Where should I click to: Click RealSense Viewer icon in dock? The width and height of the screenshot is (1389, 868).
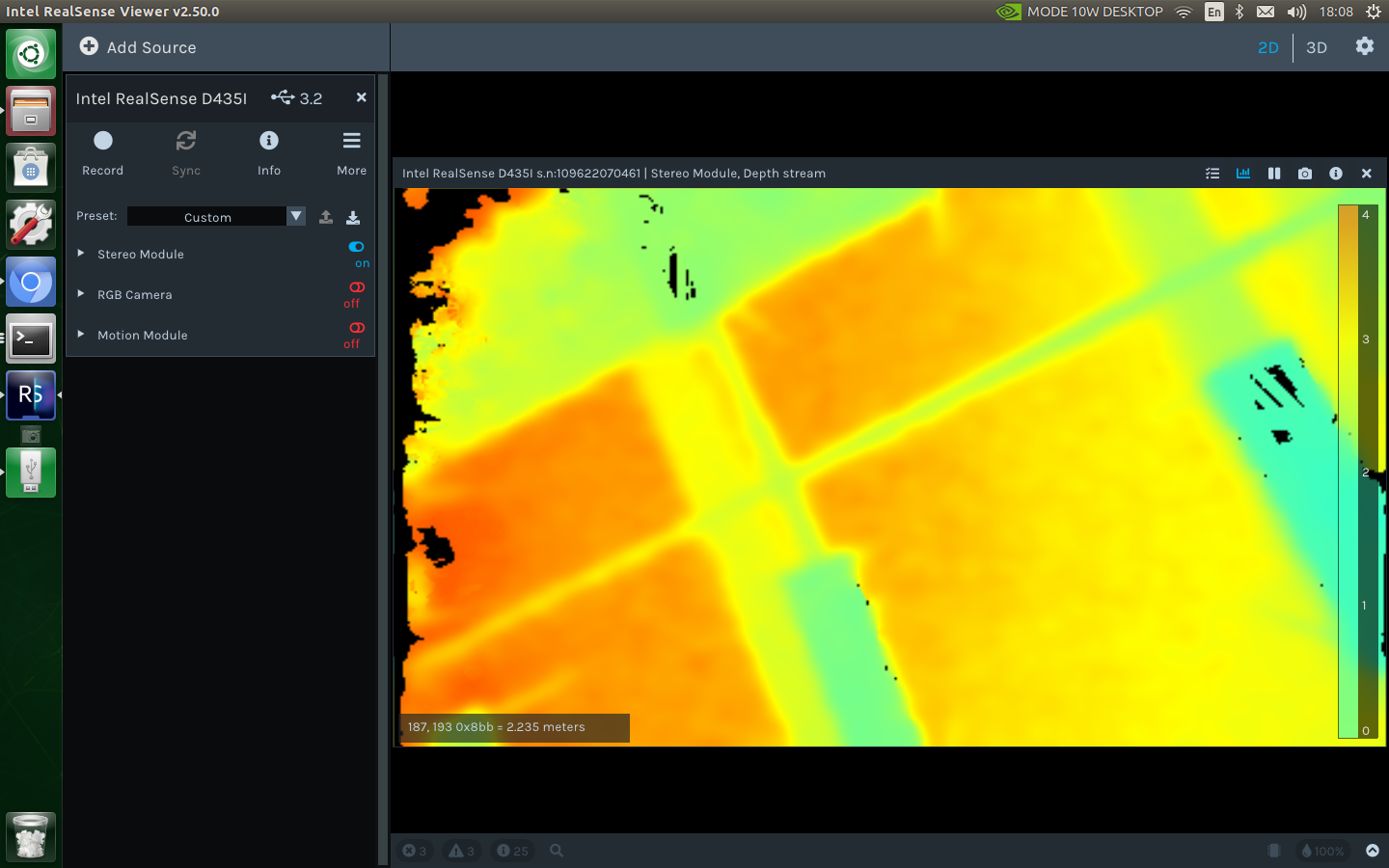point(31,395)
